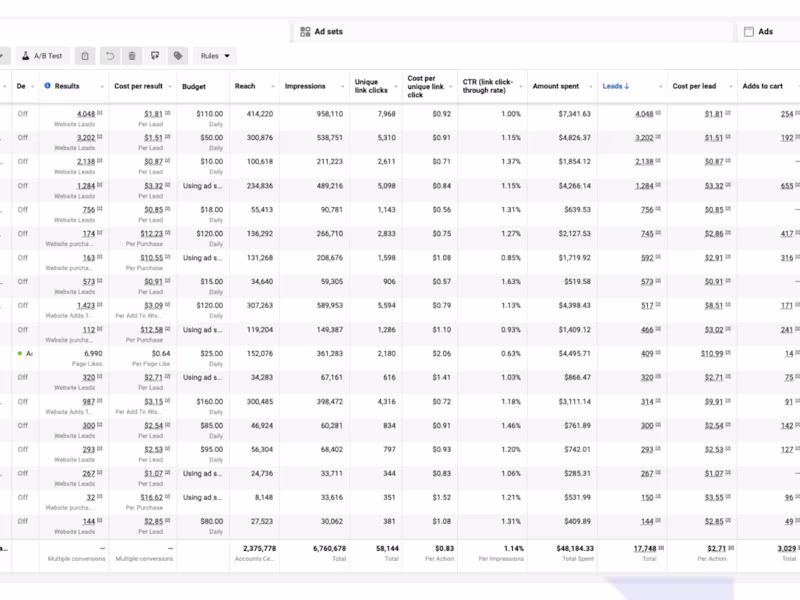Click small icon beside 150 in Leads column
The image size is (800, 600).
[658, 496]
